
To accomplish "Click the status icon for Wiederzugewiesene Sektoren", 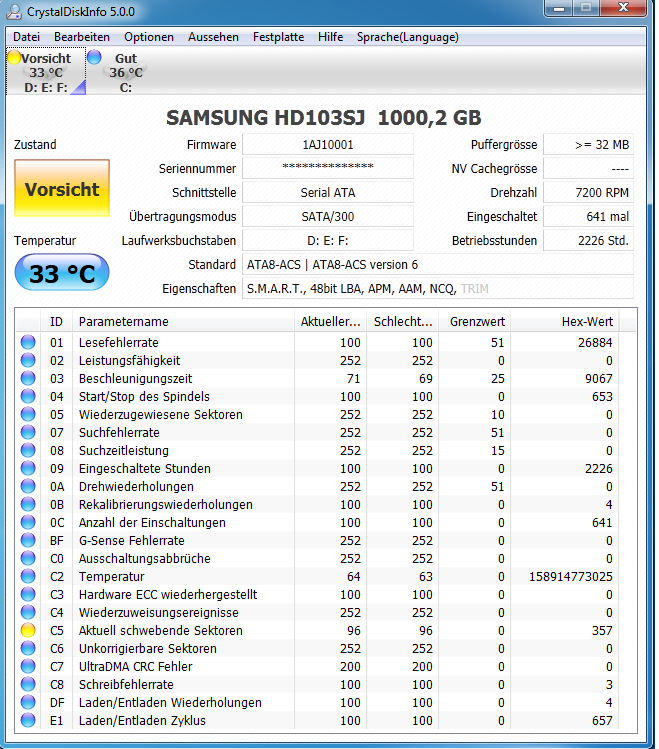I will 28,414.
